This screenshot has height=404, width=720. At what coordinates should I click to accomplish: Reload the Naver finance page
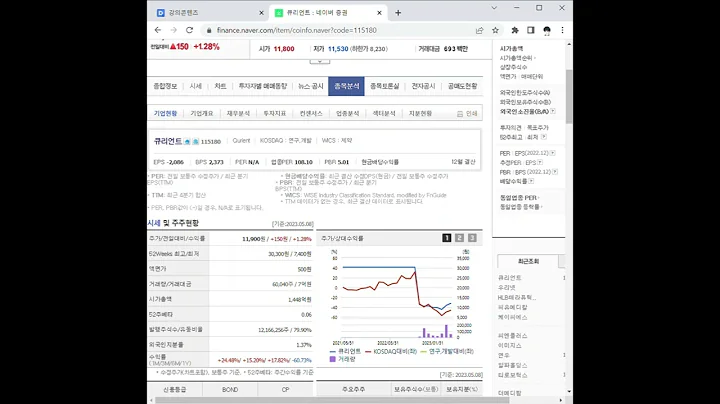point(189,30)
